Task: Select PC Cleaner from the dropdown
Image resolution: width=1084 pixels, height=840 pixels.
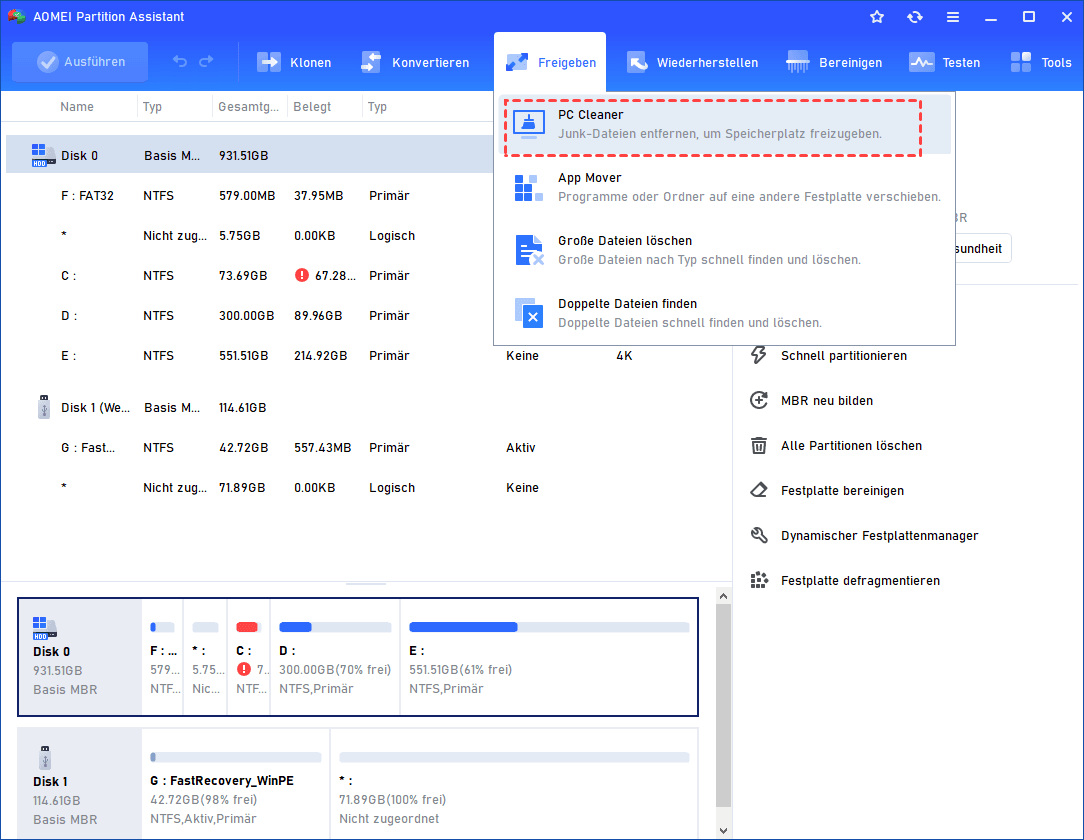Action: click(x=710, y=125)
